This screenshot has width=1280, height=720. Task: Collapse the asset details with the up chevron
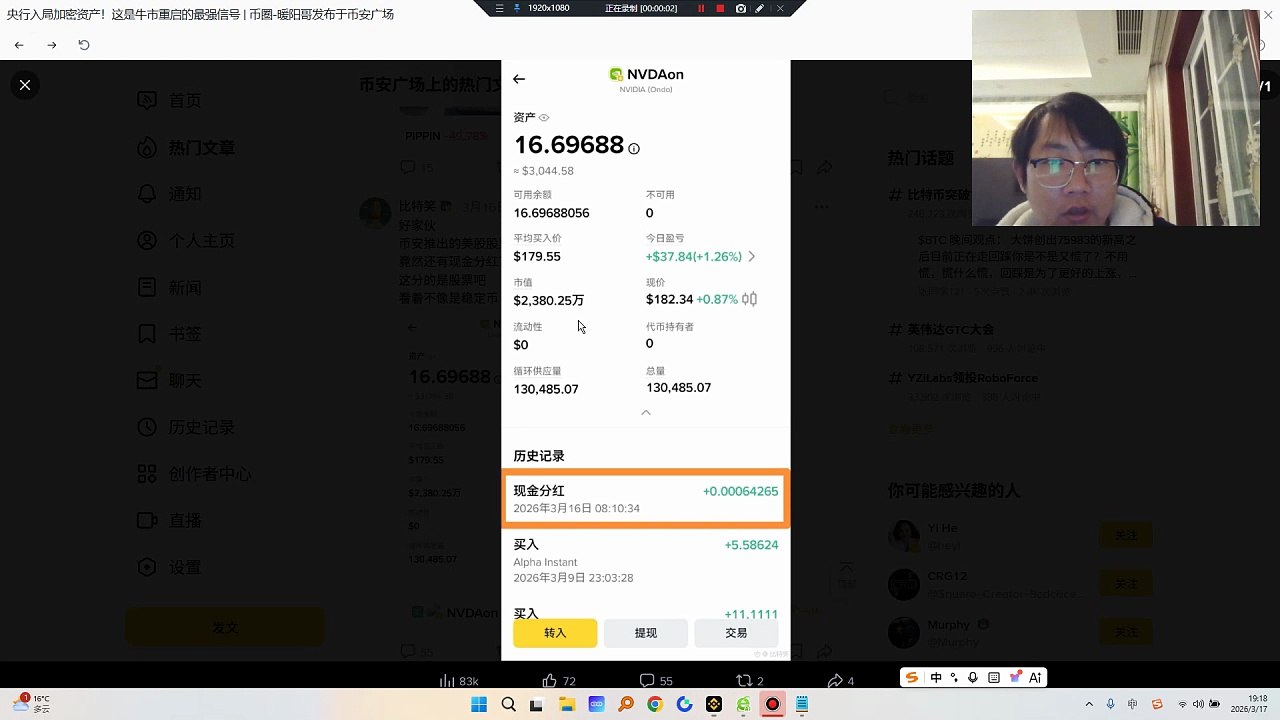(646, 412)
